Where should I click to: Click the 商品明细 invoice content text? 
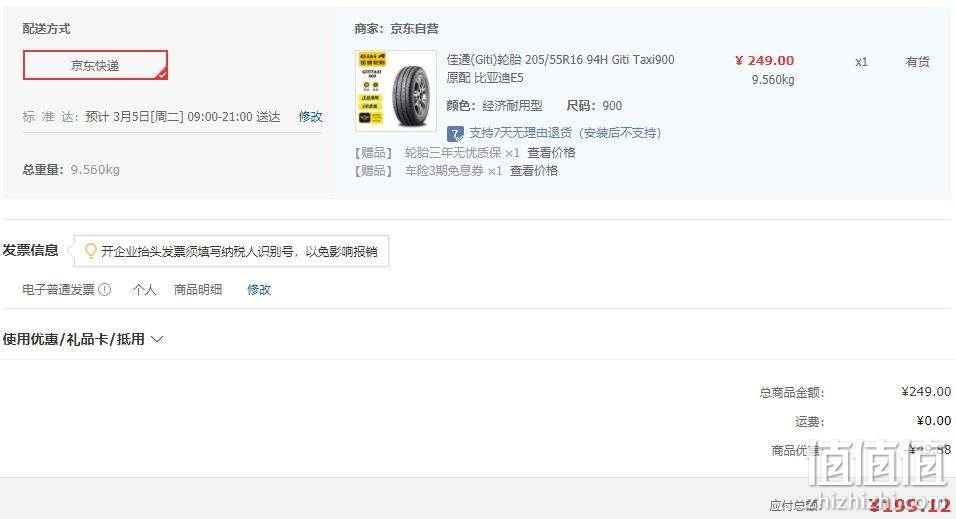(x=198, y=290)
